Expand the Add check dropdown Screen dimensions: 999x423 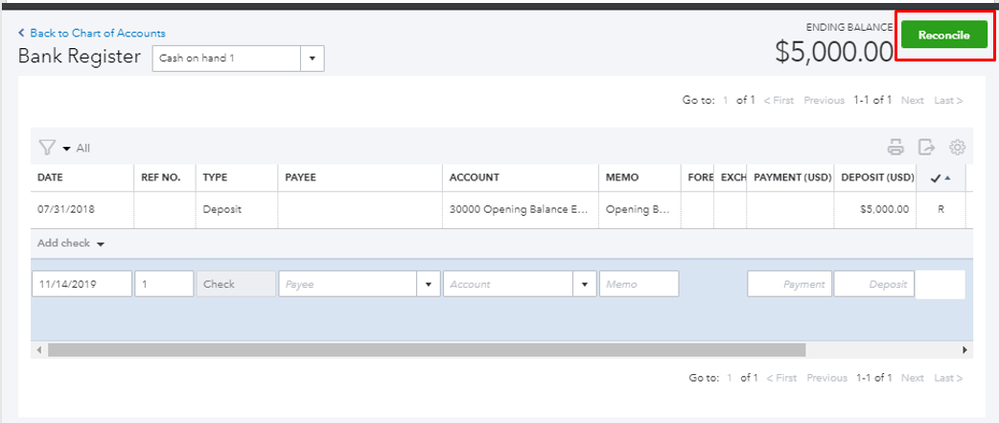tap(71, 243)
